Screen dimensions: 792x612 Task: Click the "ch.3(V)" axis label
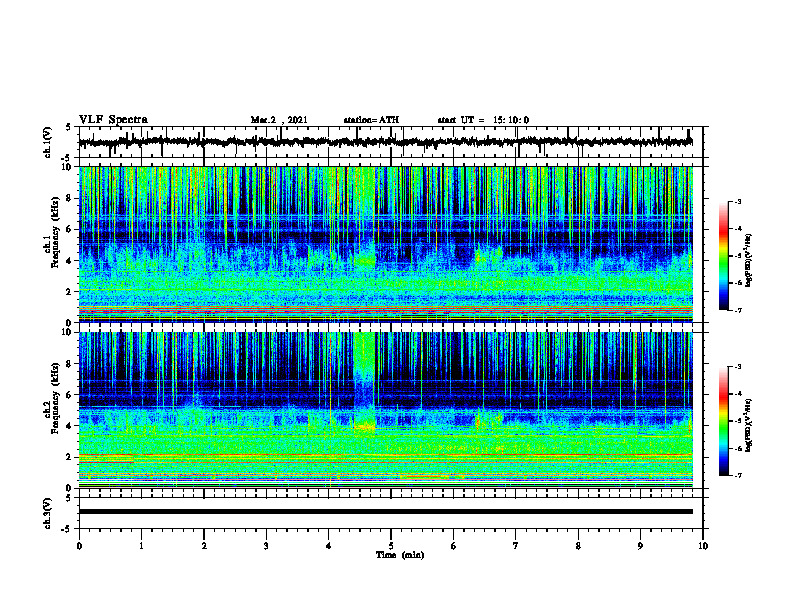click(x=48, y=513)
